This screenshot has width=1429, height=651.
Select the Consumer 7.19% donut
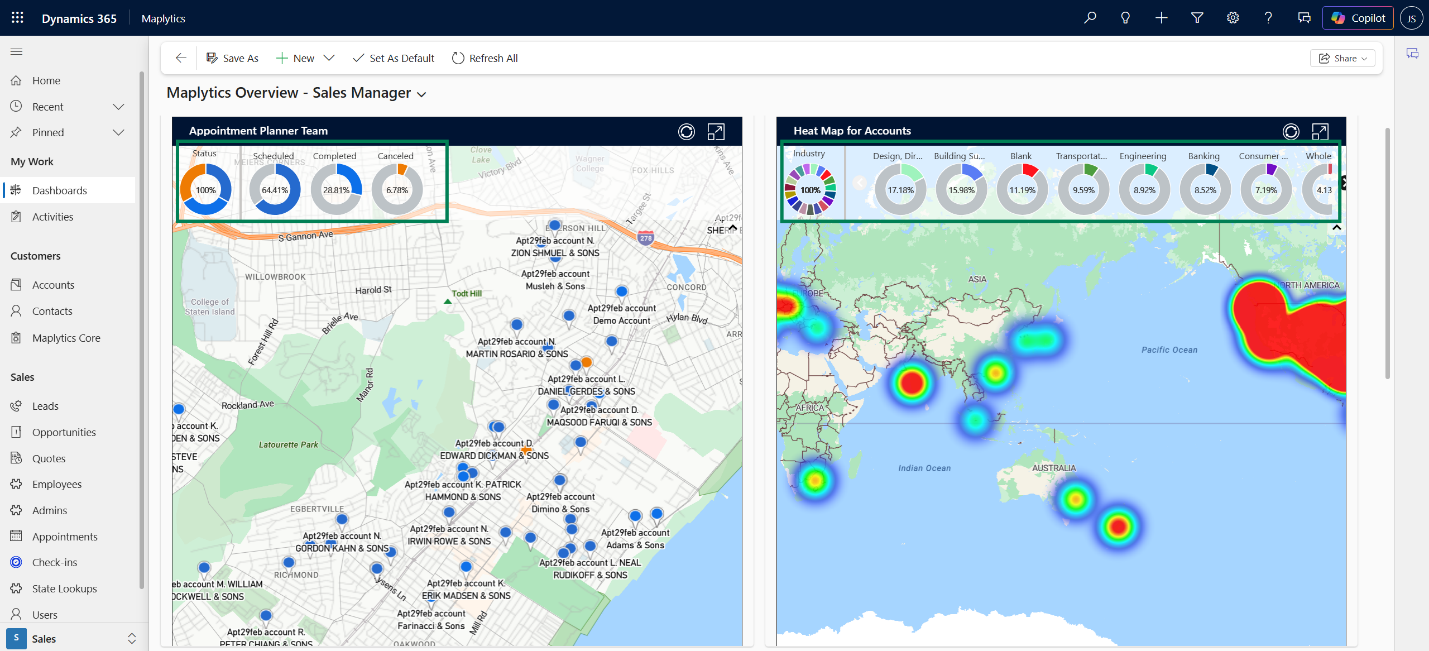[1266, 189]
